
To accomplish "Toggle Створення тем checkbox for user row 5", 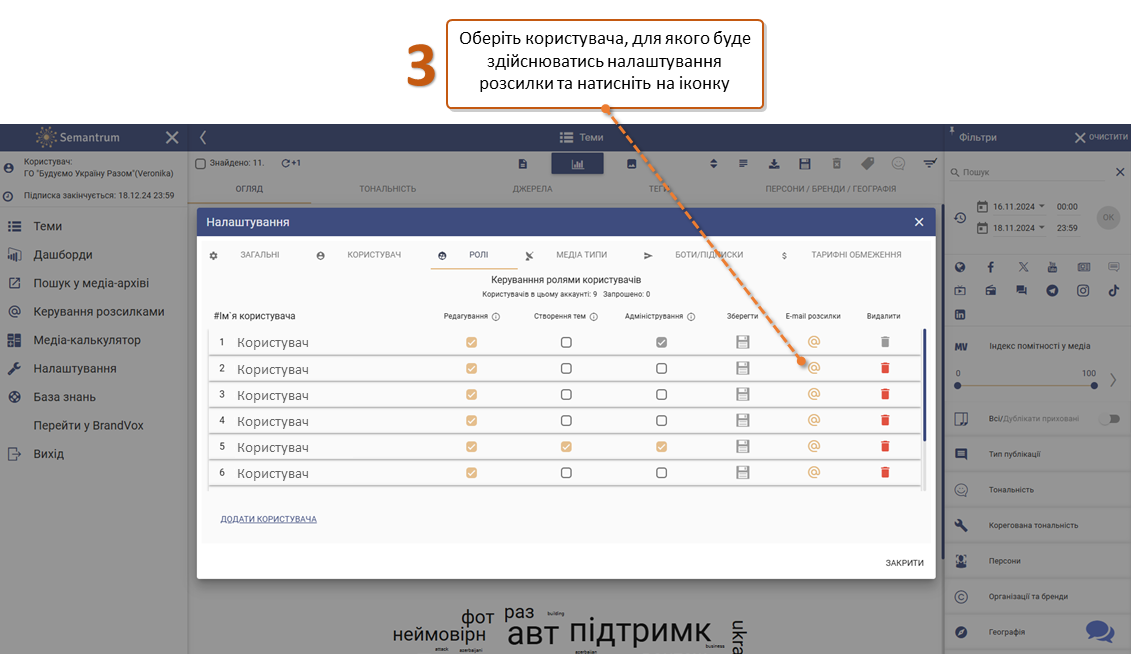I will click(566, 447).
